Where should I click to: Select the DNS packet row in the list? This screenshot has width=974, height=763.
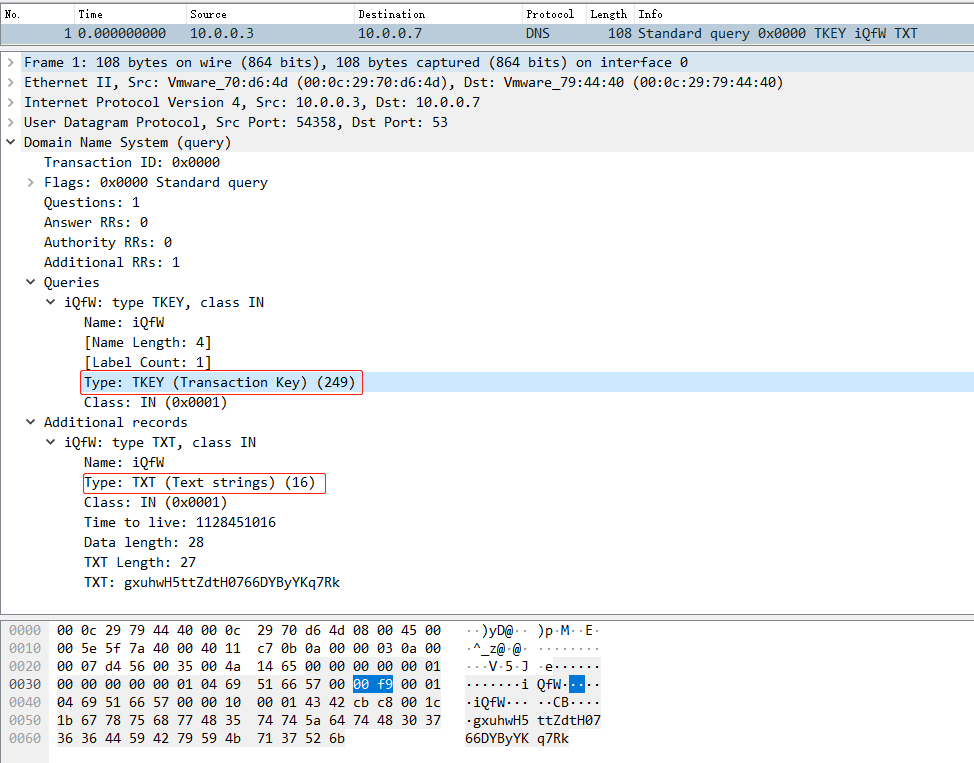(400, 33)
